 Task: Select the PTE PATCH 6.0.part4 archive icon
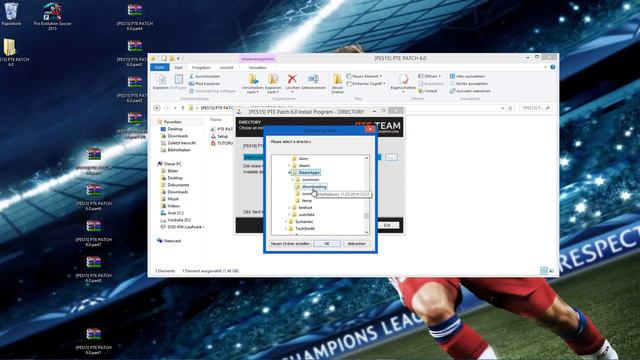(135, 17)
